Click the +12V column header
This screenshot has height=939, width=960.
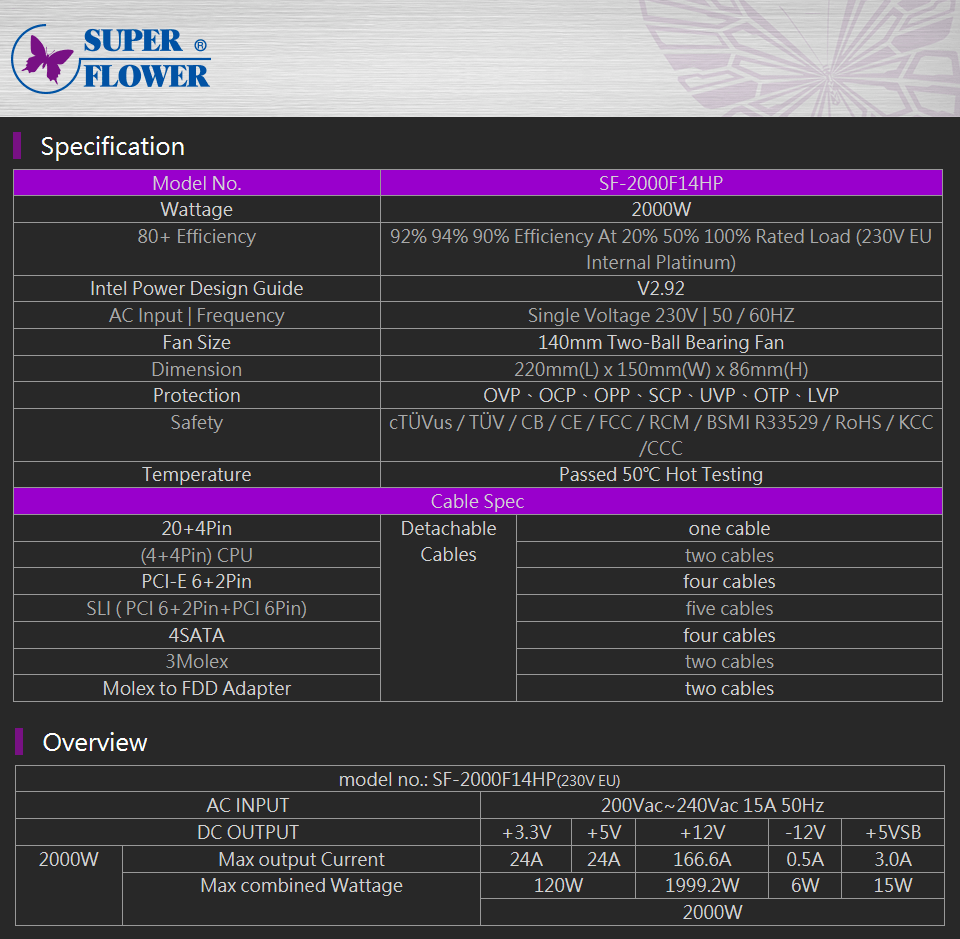click(702, 832)
